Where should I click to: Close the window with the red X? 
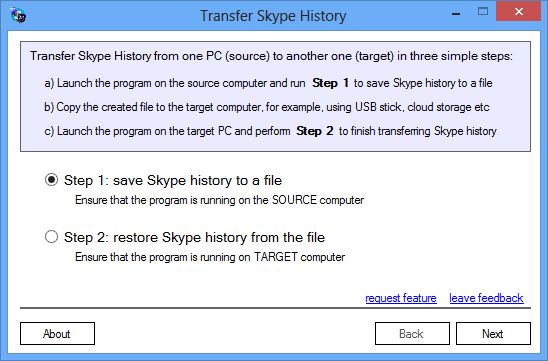[x=519, y=12]
